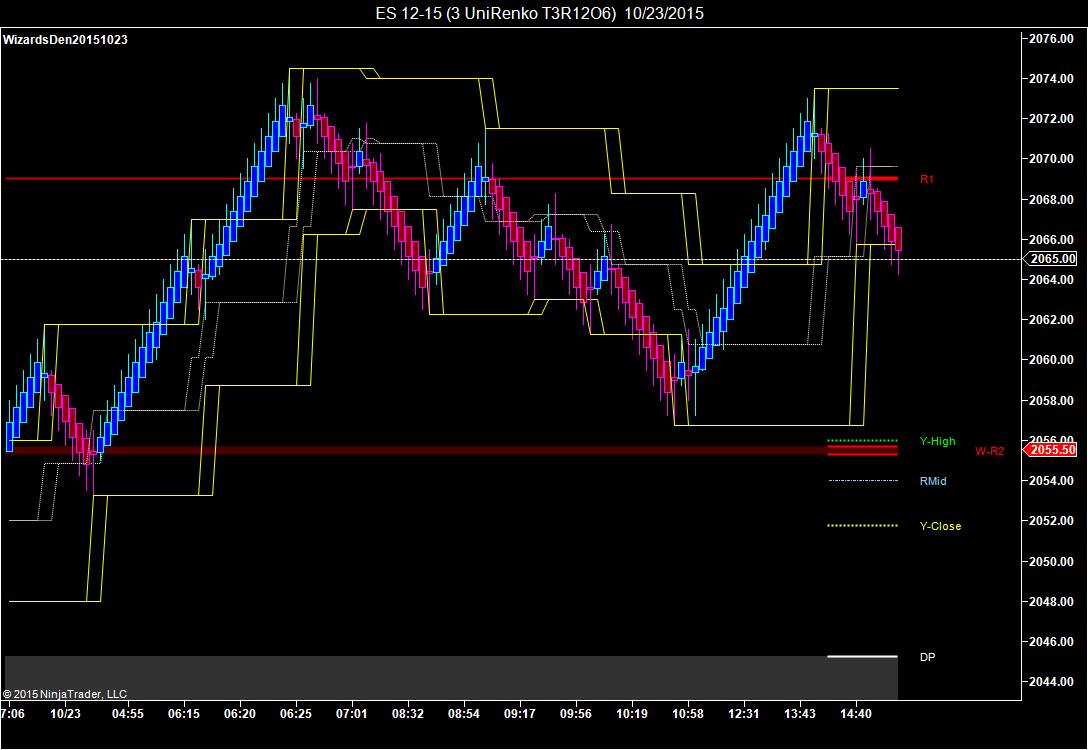Screen dimensions: 1088x750
Task: Click the 14:40 time axis label
Action: (x=856, y=714)
